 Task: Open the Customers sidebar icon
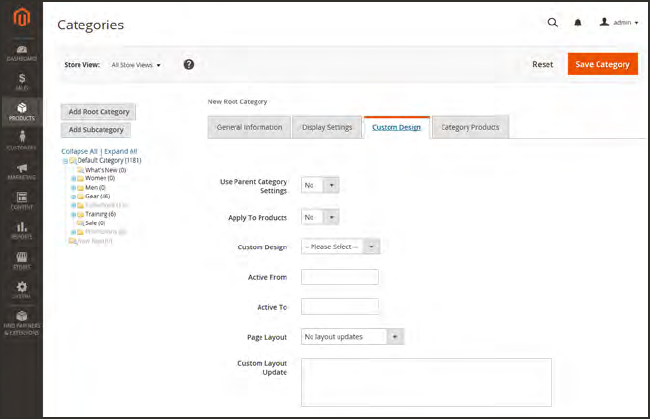click(x=21, y=141)
